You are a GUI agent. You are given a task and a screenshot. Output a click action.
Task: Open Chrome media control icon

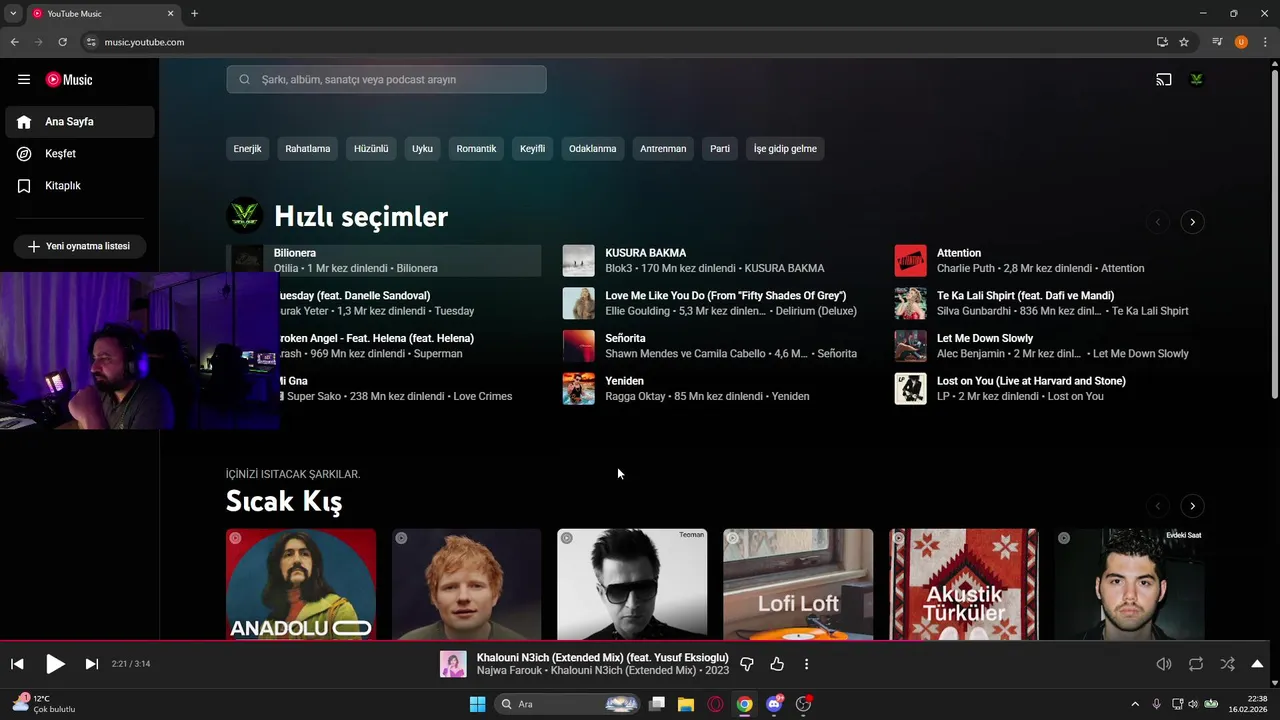click(1217, 42)
